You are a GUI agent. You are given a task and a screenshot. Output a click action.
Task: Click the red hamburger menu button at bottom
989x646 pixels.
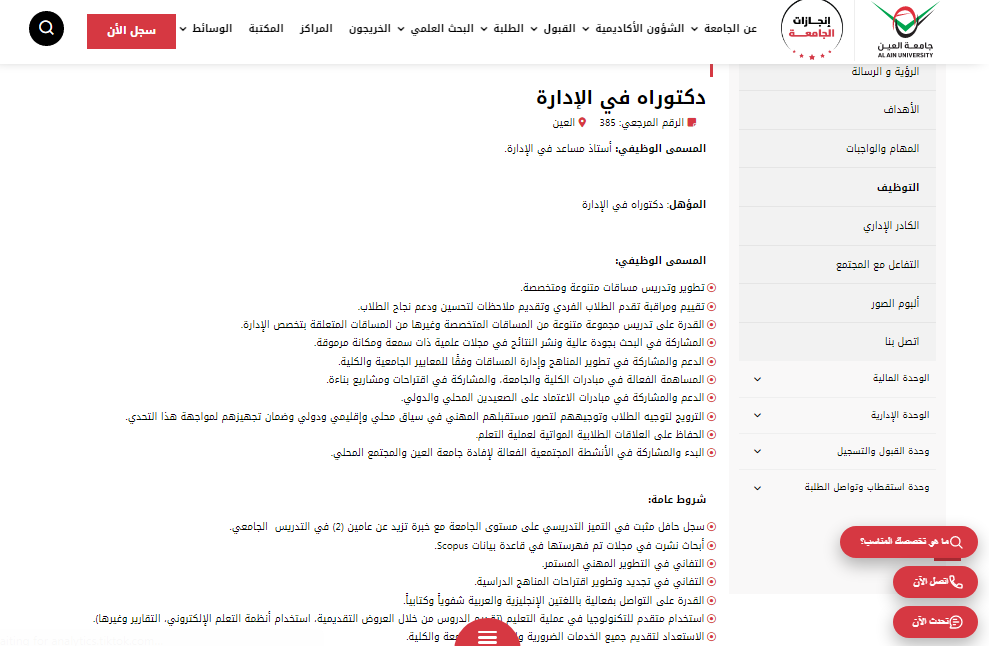click(x=487, y=635)
